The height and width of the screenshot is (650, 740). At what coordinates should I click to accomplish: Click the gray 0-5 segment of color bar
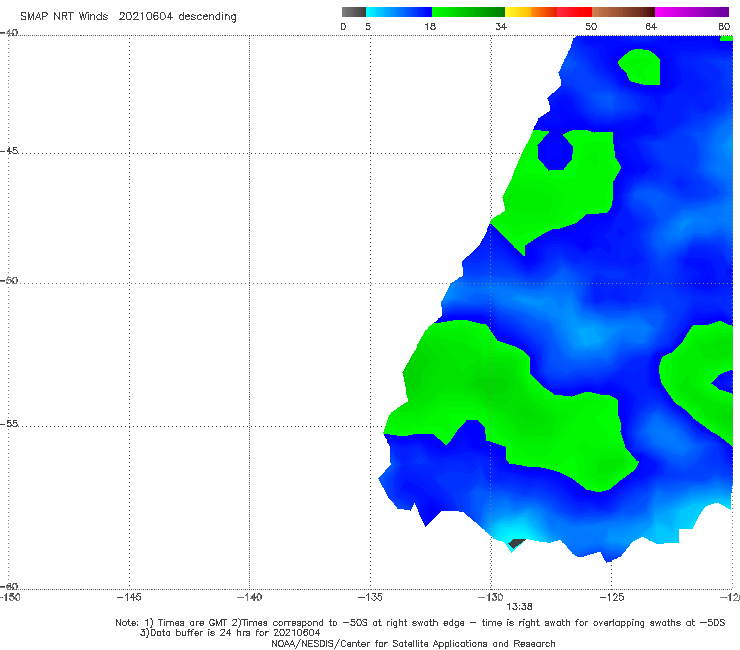click(353, 12)
